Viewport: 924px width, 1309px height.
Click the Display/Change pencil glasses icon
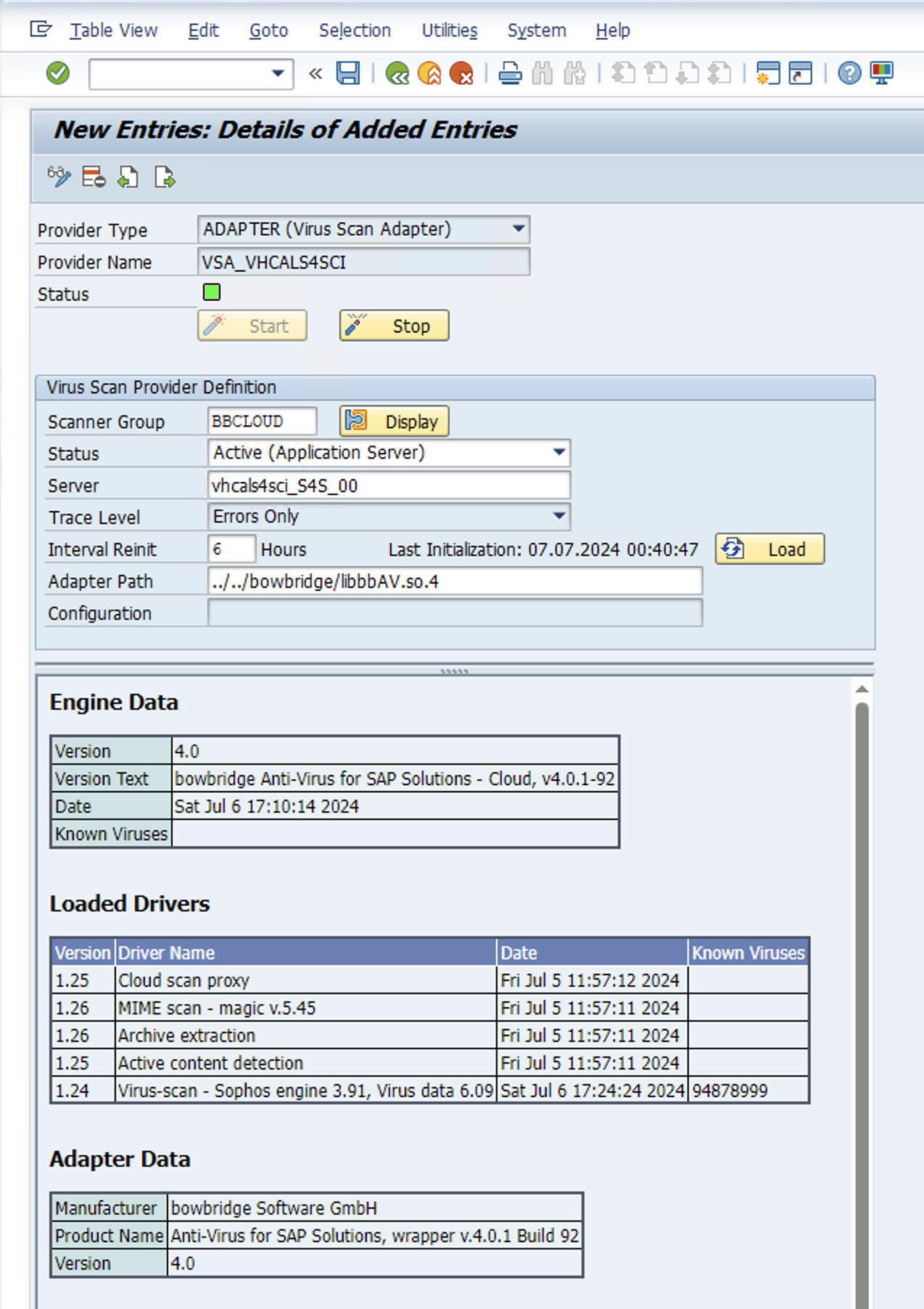(x=59, y=177)
